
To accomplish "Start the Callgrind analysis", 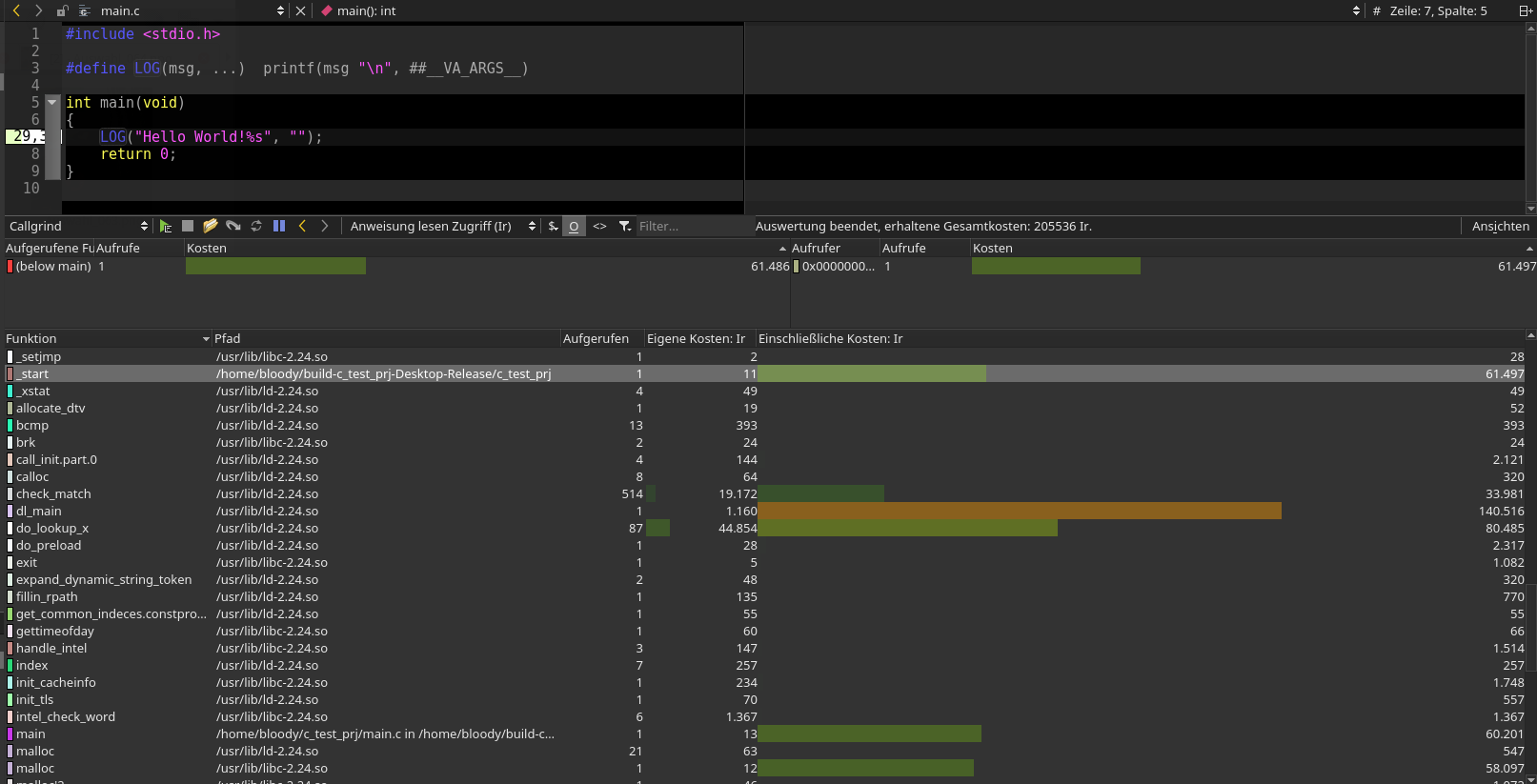I will click(166, 226).
